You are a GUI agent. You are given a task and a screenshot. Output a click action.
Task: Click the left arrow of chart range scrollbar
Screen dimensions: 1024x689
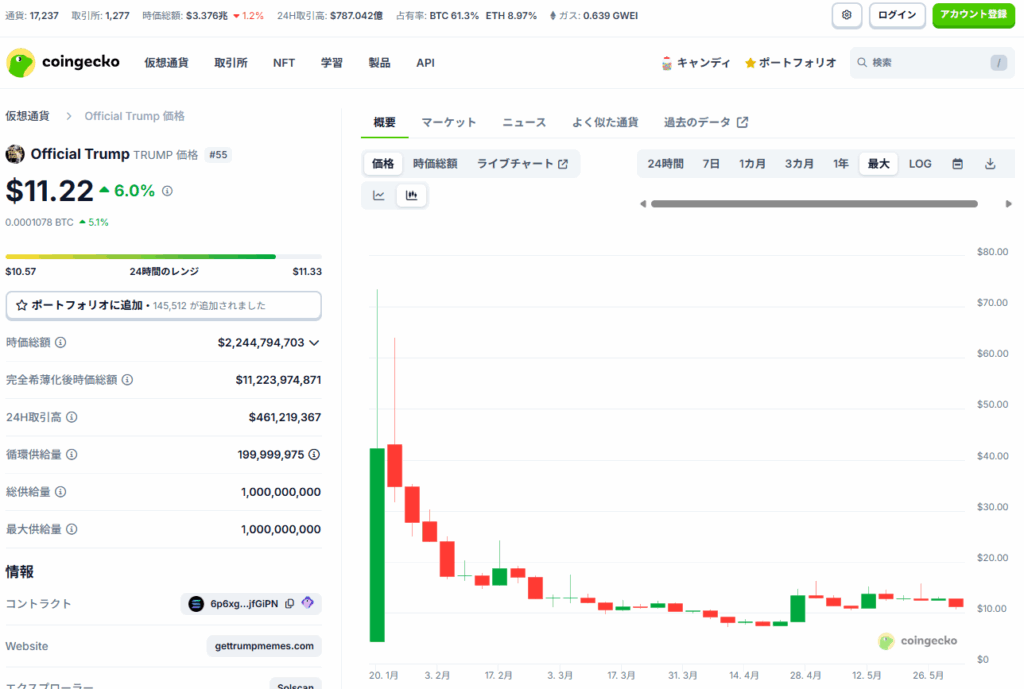click(643, 204)
